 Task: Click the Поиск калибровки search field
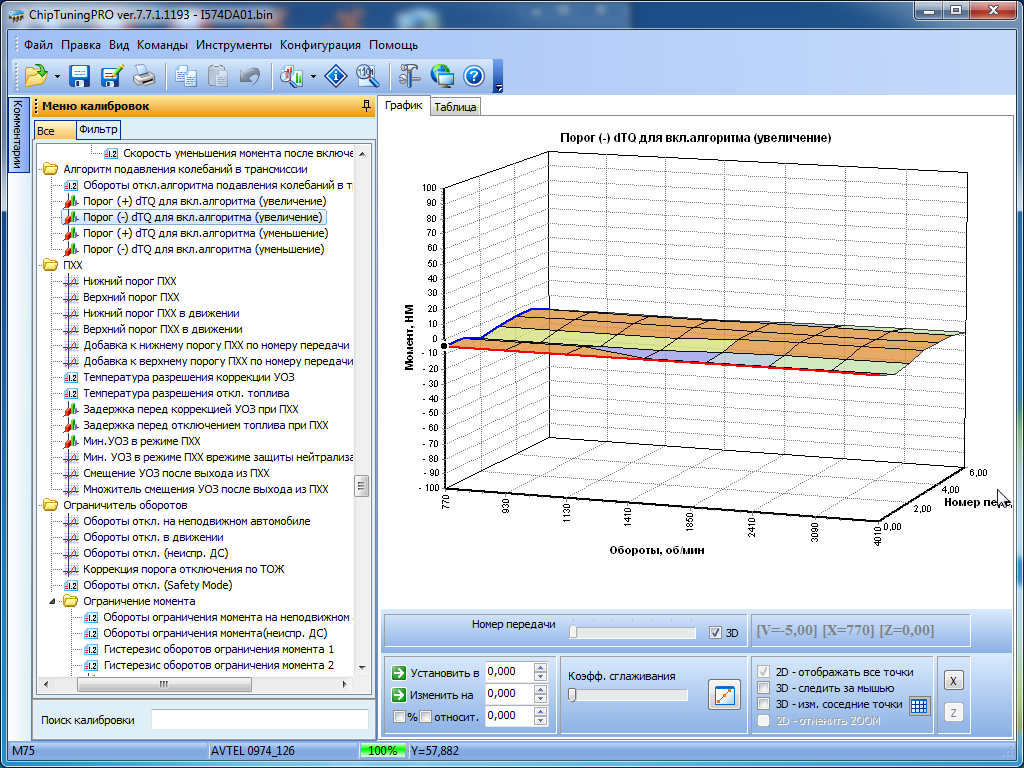click(x=259, y=720)
